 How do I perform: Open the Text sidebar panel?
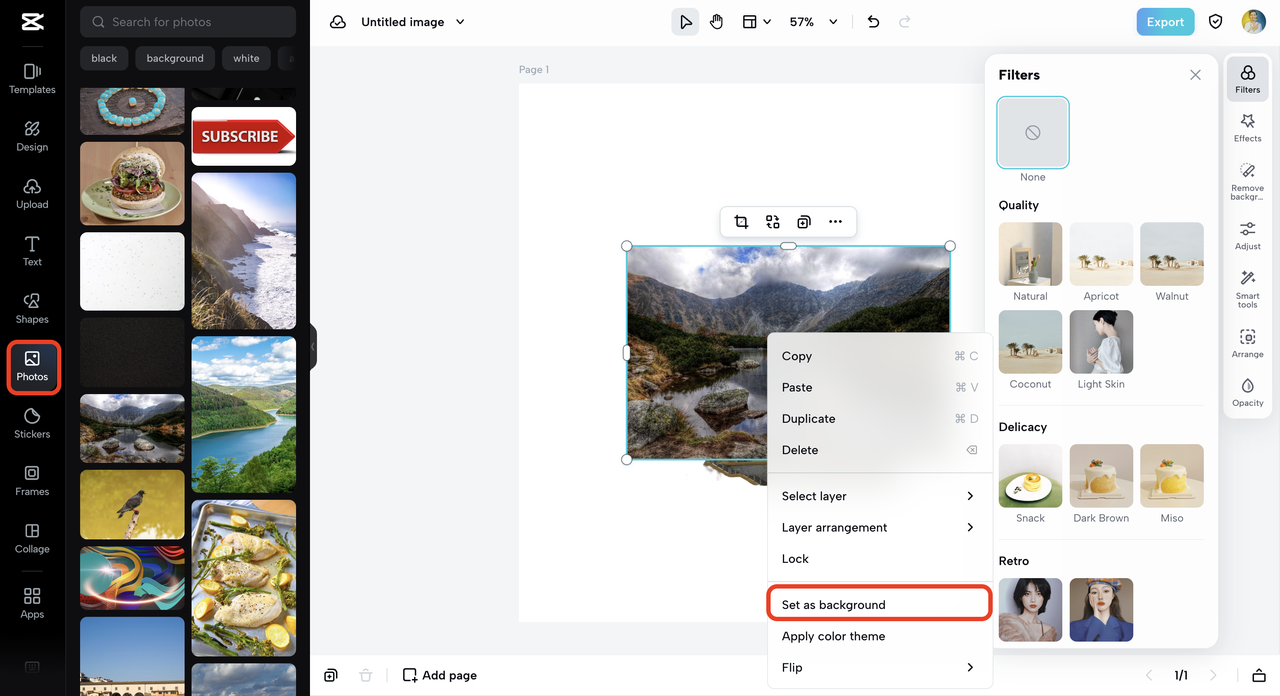coord(32,252)
